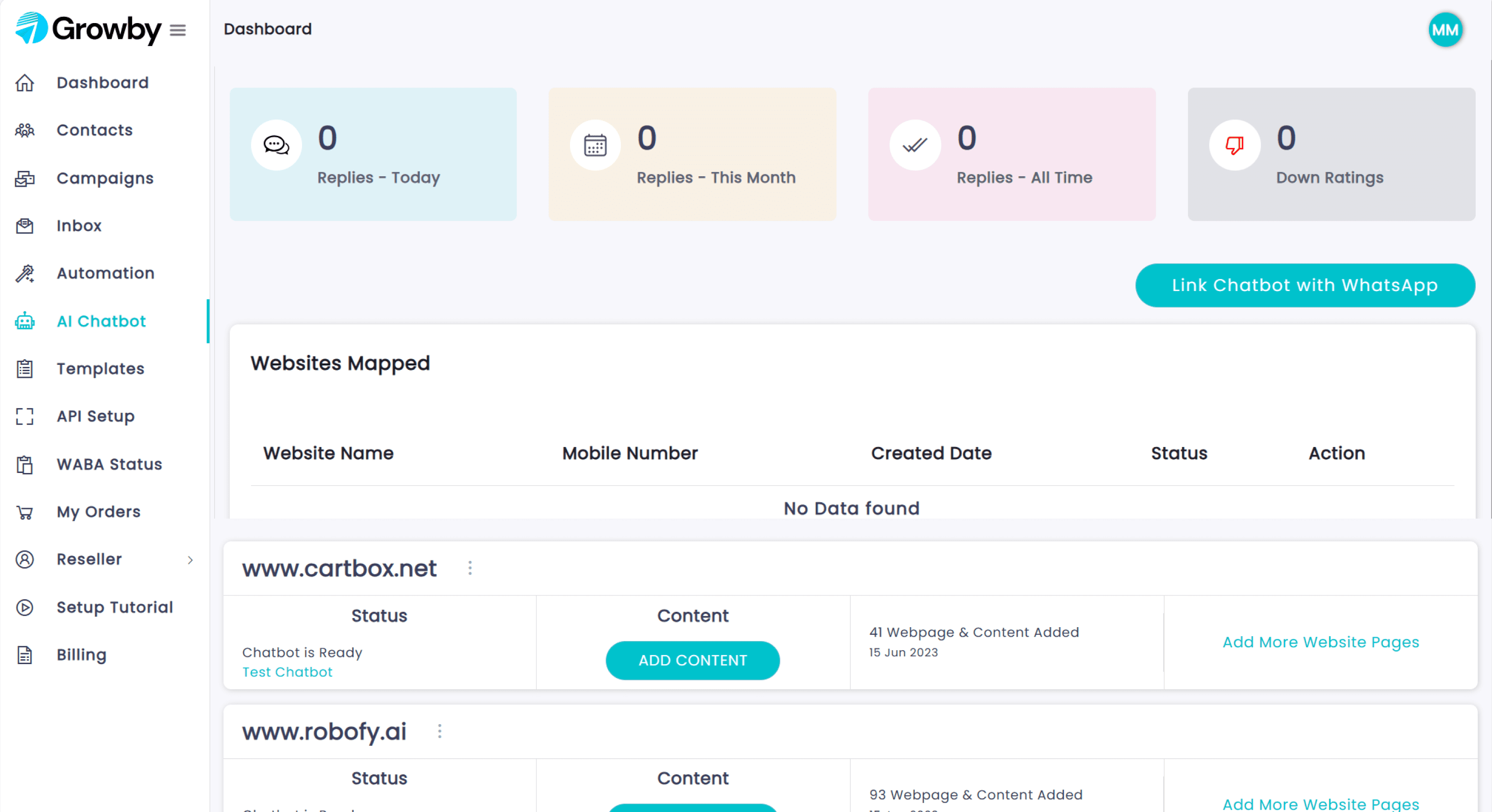Image resolution: width=1492 pixels, height=812 pixels.
Task: Click the Dashboard page title at top
Action: coord(267,29)
